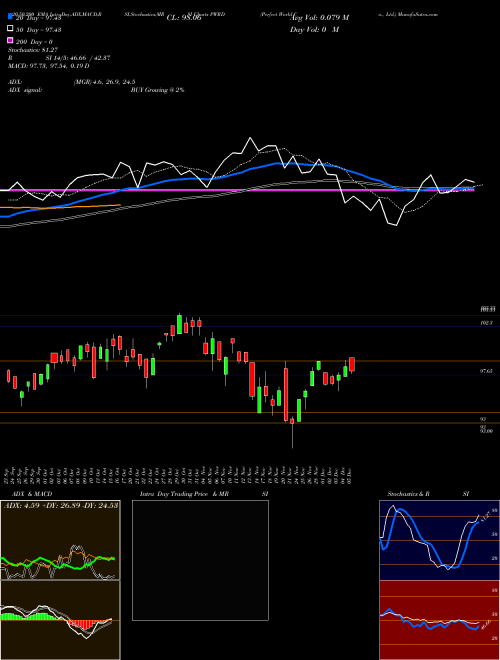
Task: Click the white 50 Day legend swatch
Action: (x=10, y=29)
